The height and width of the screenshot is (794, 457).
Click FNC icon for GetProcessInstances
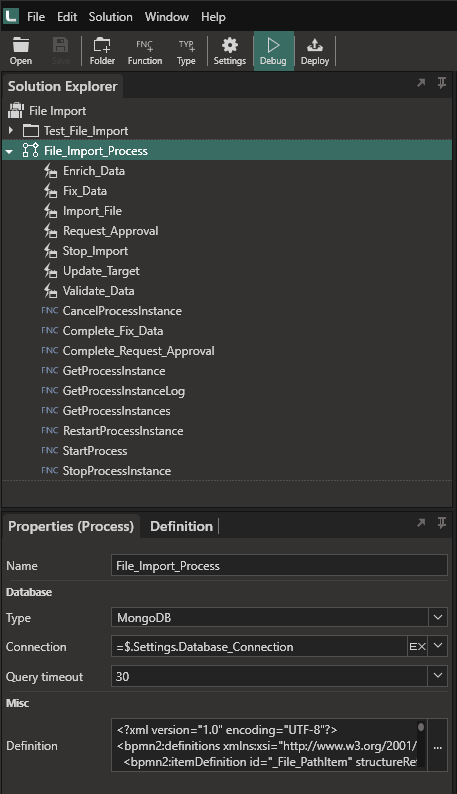click(50, 410)
